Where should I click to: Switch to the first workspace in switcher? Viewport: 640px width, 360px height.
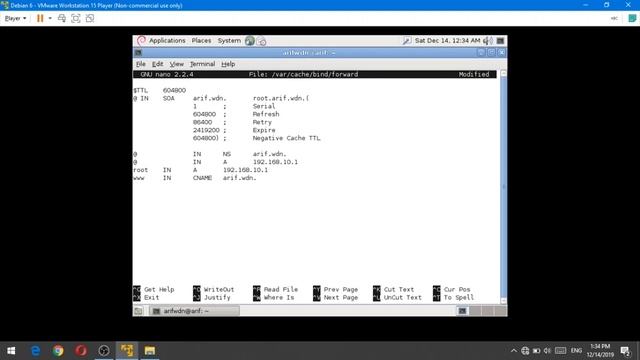tap(462, 311)
